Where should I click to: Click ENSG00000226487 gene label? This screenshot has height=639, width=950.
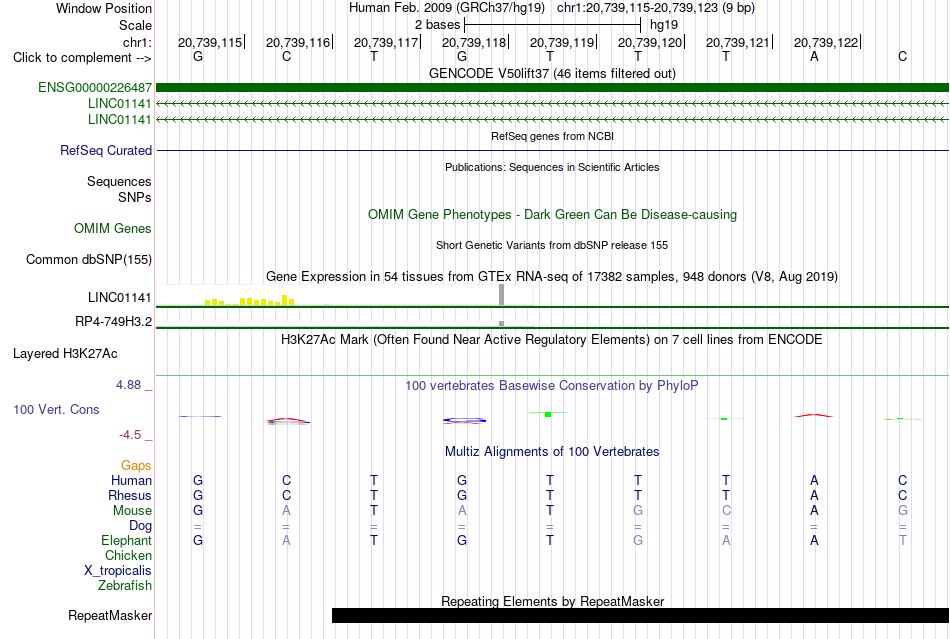tap(95, 87)
